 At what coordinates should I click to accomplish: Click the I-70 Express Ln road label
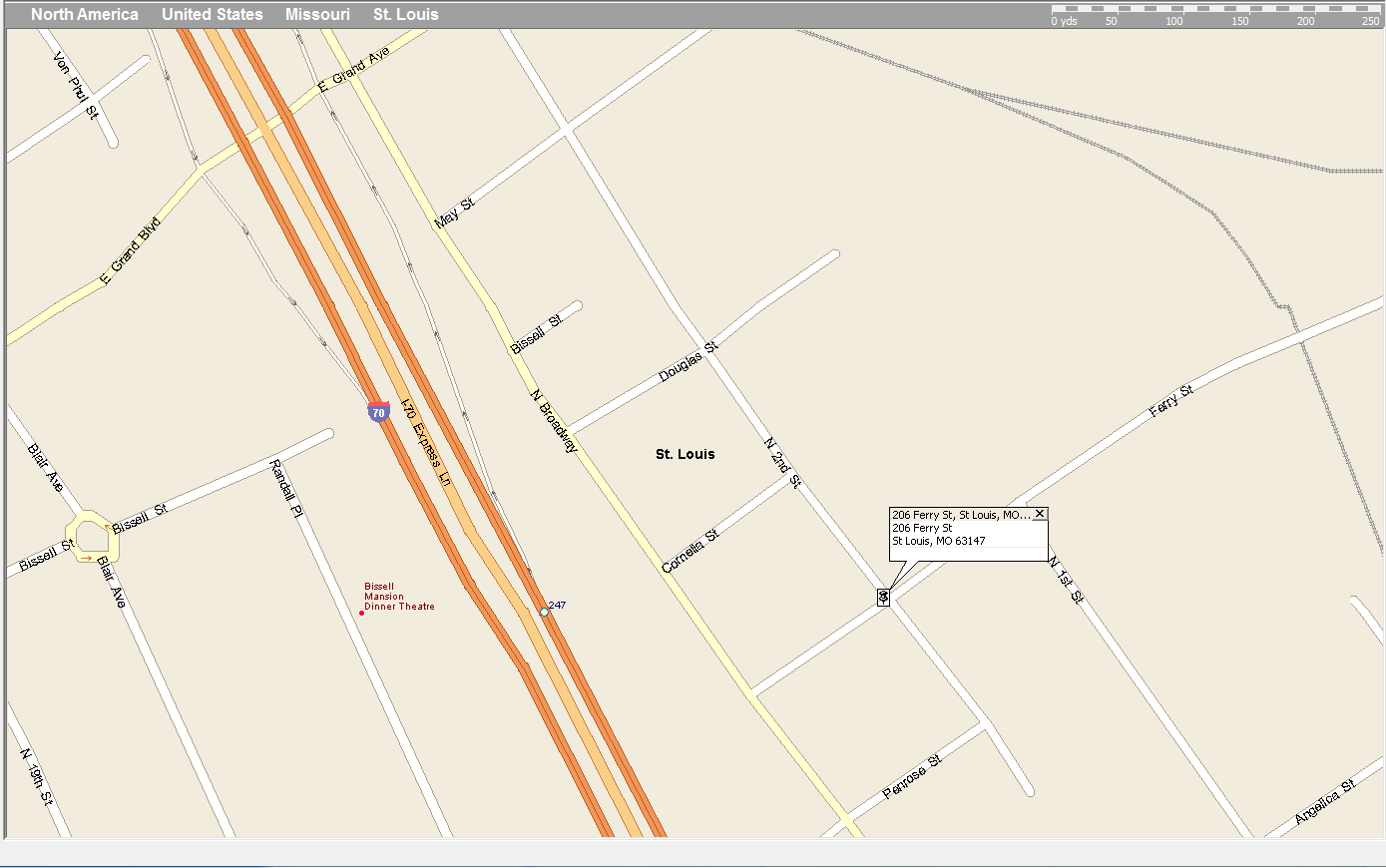tap(426, 442)
